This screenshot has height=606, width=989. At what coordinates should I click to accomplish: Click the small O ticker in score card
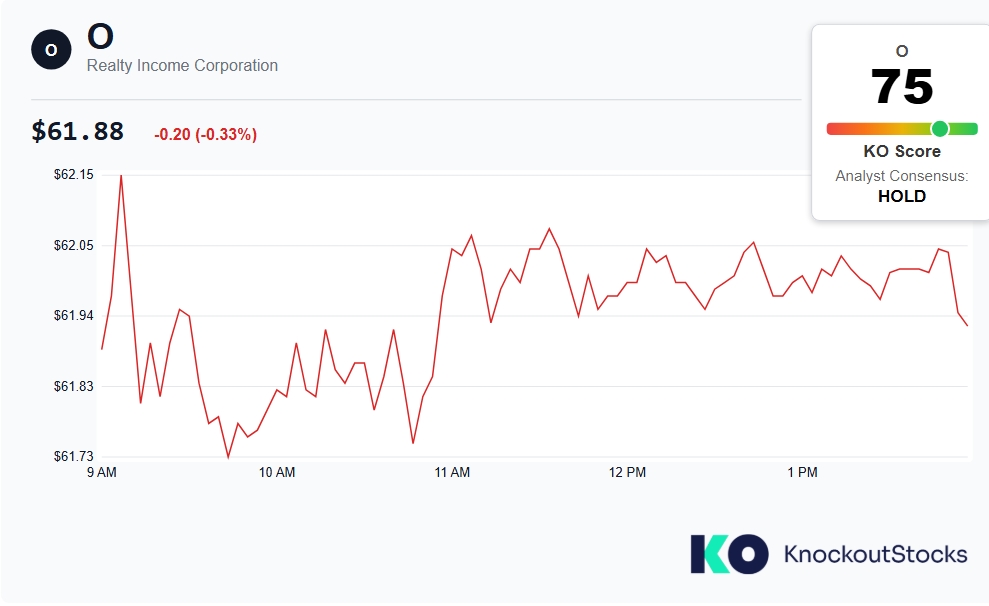[x=902, y=51]
